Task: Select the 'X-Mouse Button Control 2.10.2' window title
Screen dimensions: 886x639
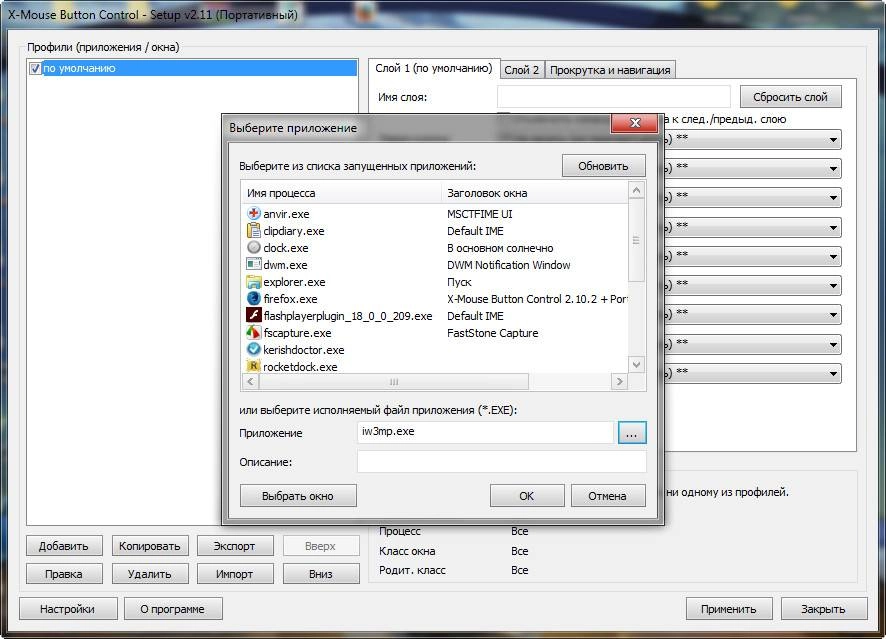Action: (537, 299)
